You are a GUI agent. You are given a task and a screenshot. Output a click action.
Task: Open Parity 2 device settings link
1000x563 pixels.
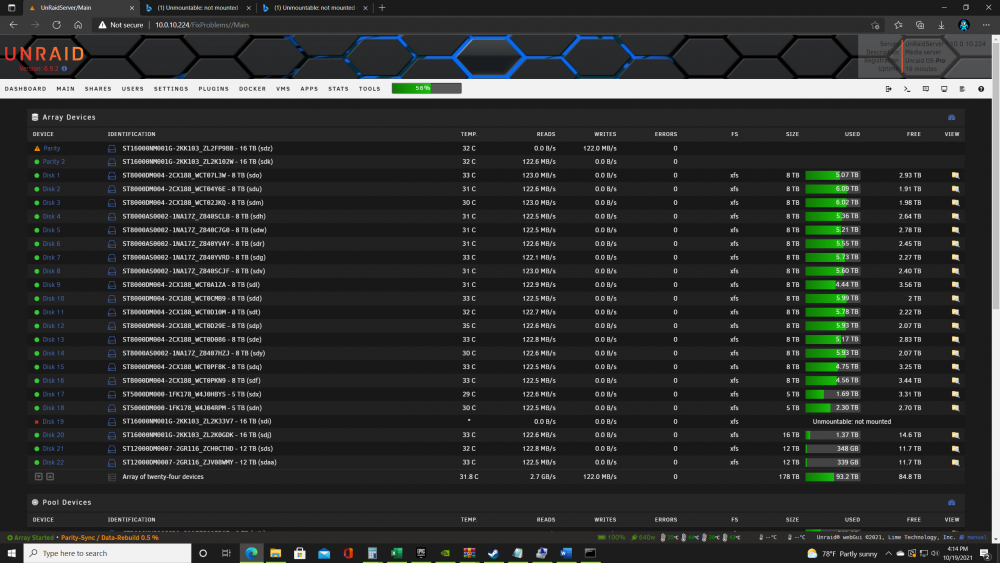[x=54, y=162]
